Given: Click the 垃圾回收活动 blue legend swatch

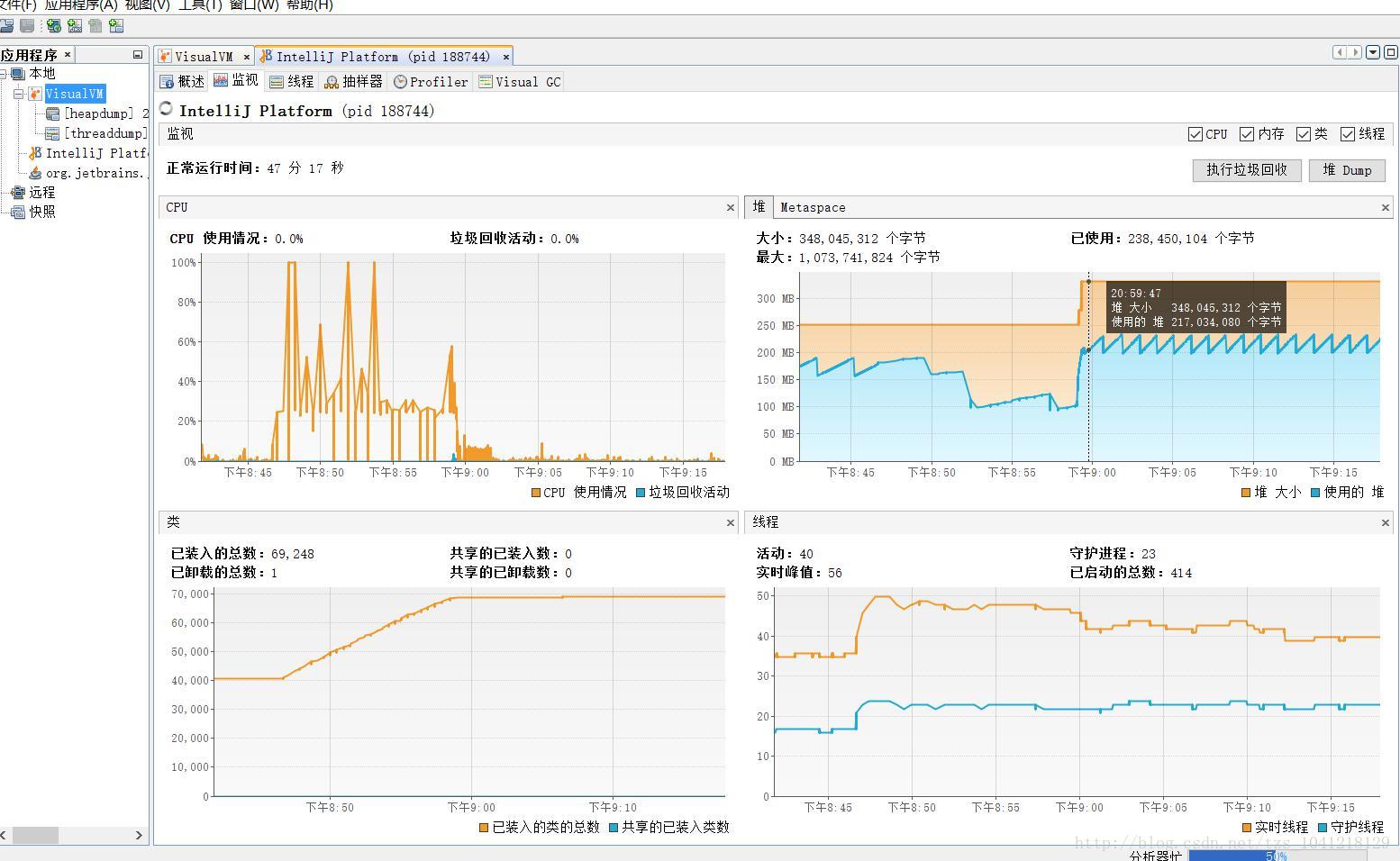Looking at the screenshot, I should [641, 493].
